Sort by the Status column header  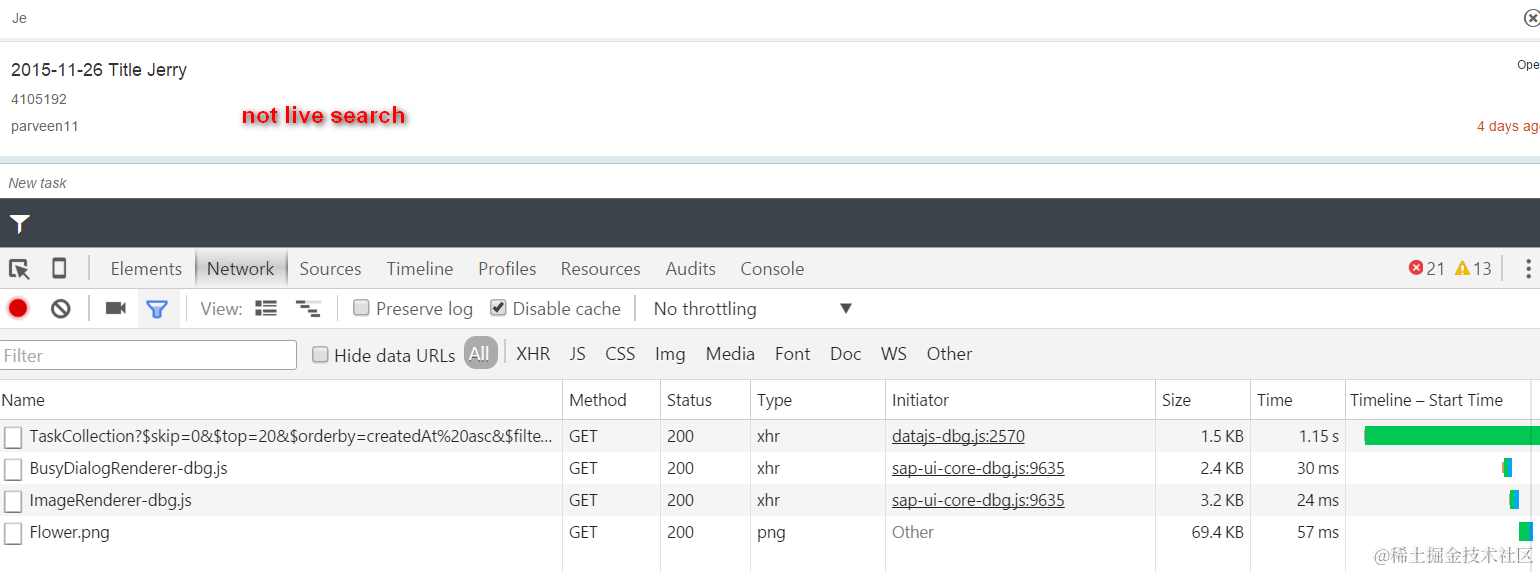[705, 400]
